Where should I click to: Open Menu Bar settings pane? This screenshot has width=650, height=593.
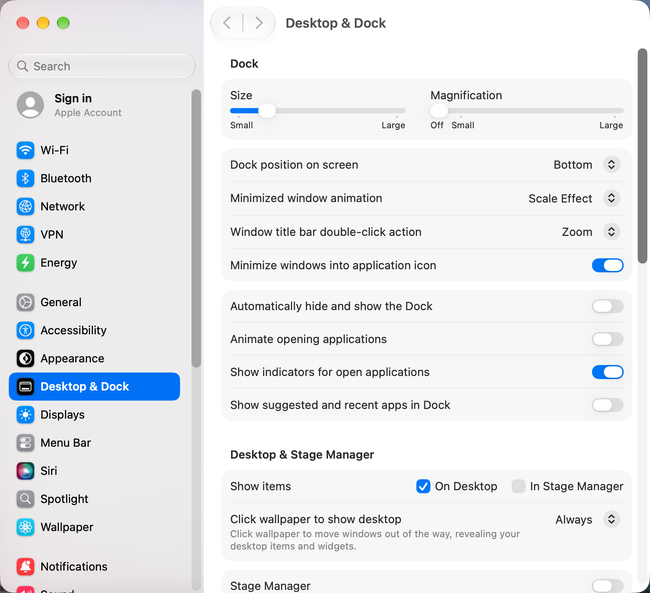[x=94, y=443]
